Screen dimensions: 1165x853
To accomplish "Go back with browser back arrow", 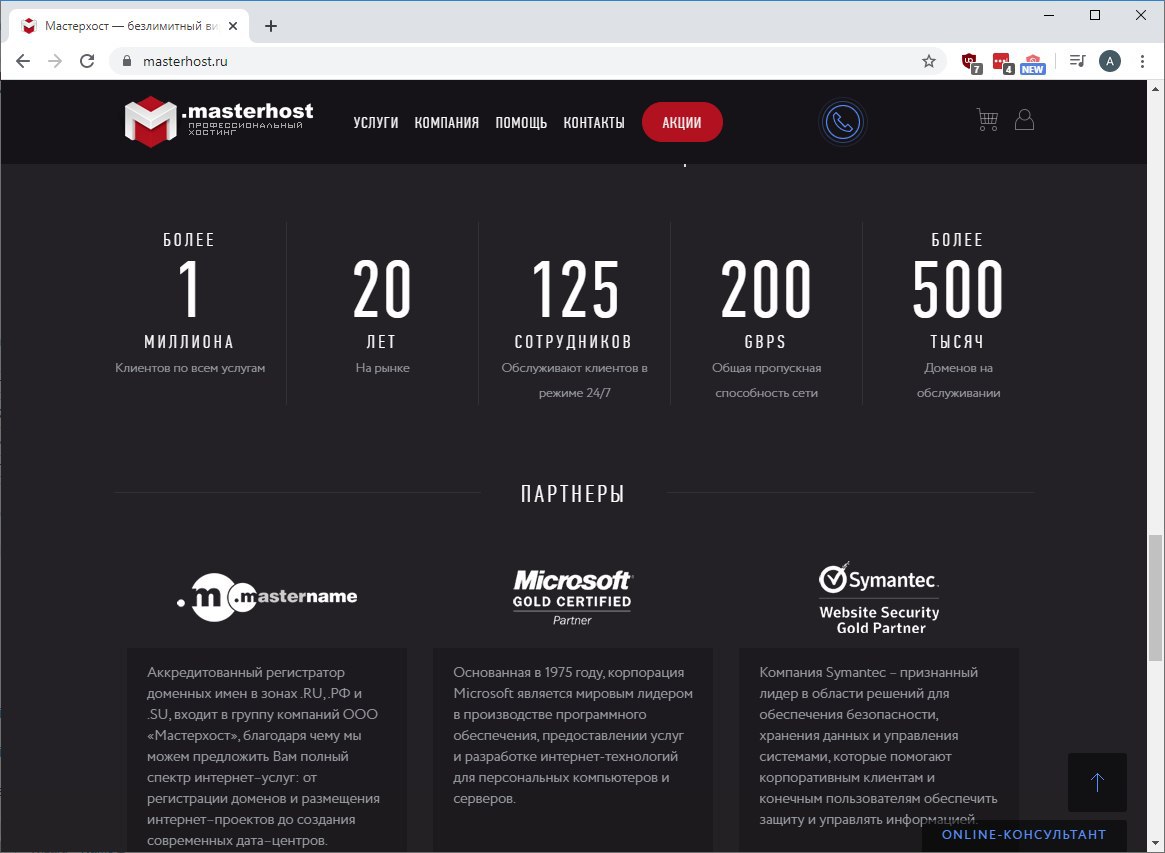I will [23, 61].
